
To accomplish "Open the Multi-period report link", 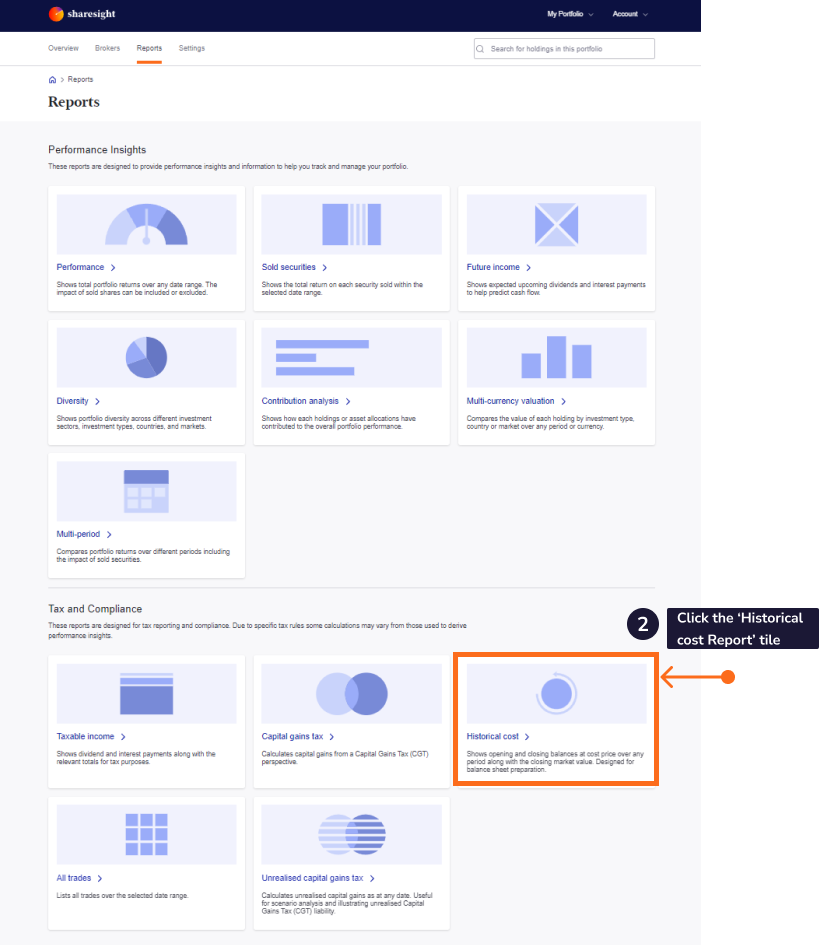I will (78, 534).
